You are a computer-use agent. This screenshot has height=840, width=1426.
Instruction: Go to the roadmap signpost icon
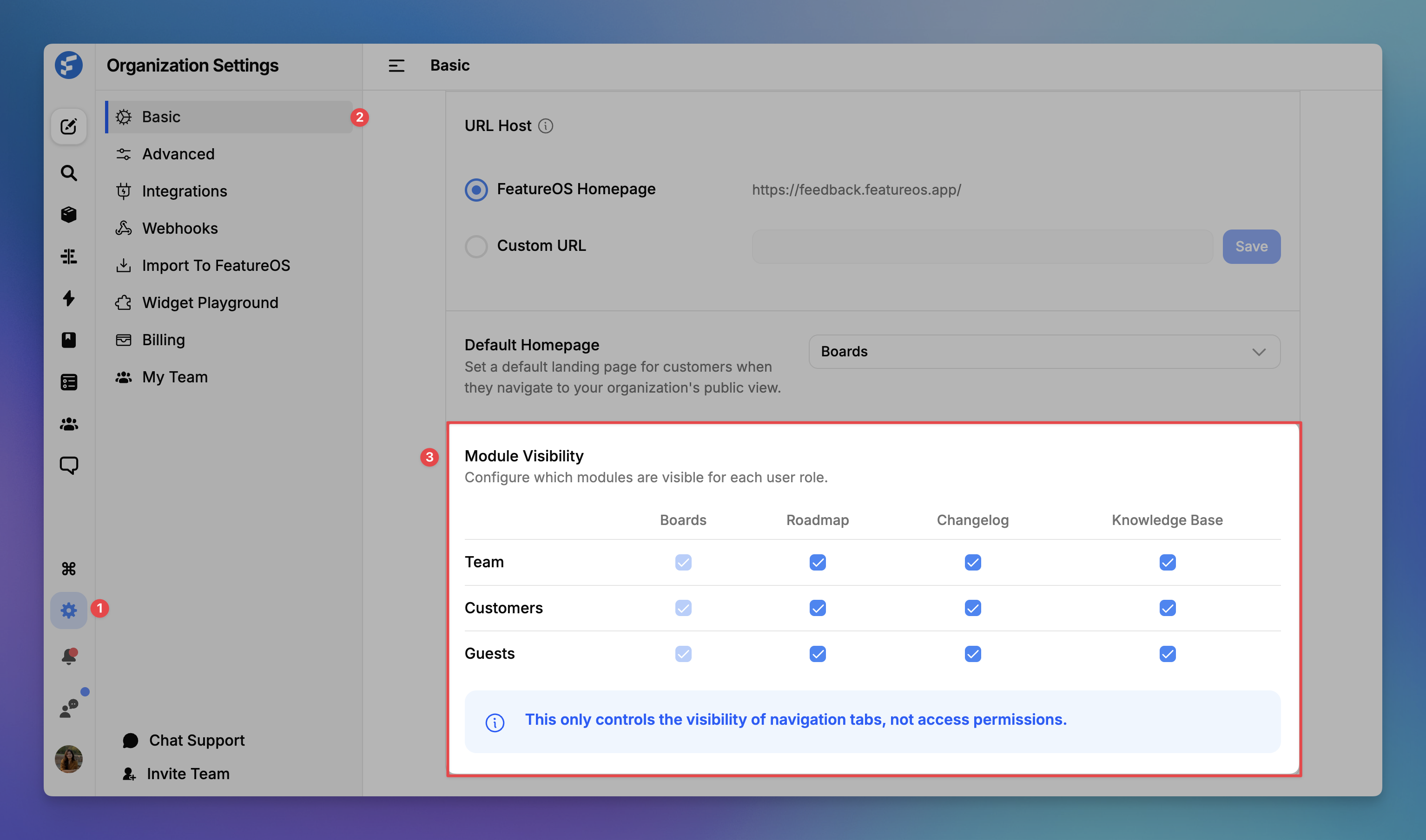click(68, 256)
